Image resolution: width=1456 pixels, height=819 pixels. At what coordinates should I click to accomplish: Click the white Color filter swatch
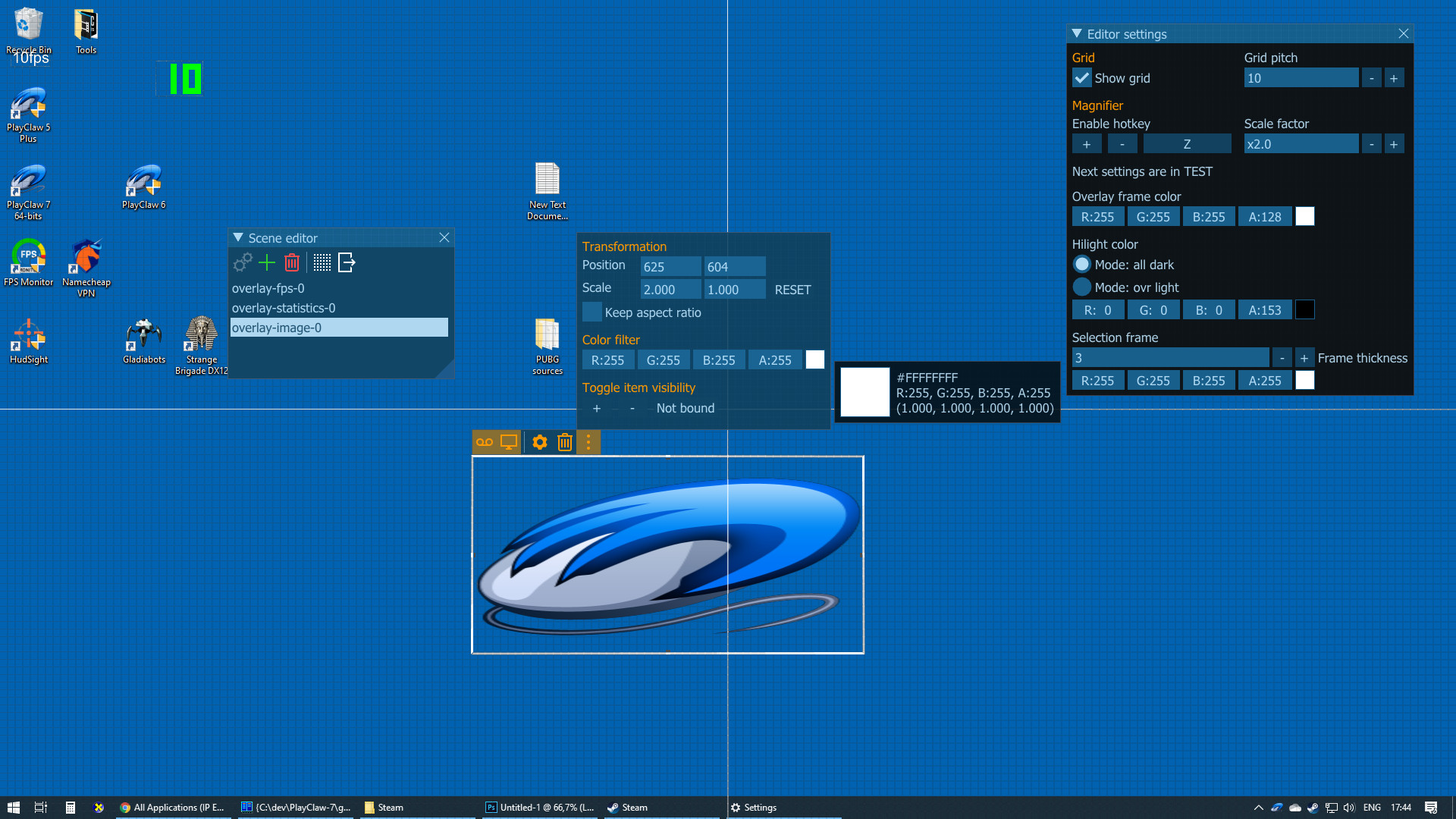click(x=814, y=359)
